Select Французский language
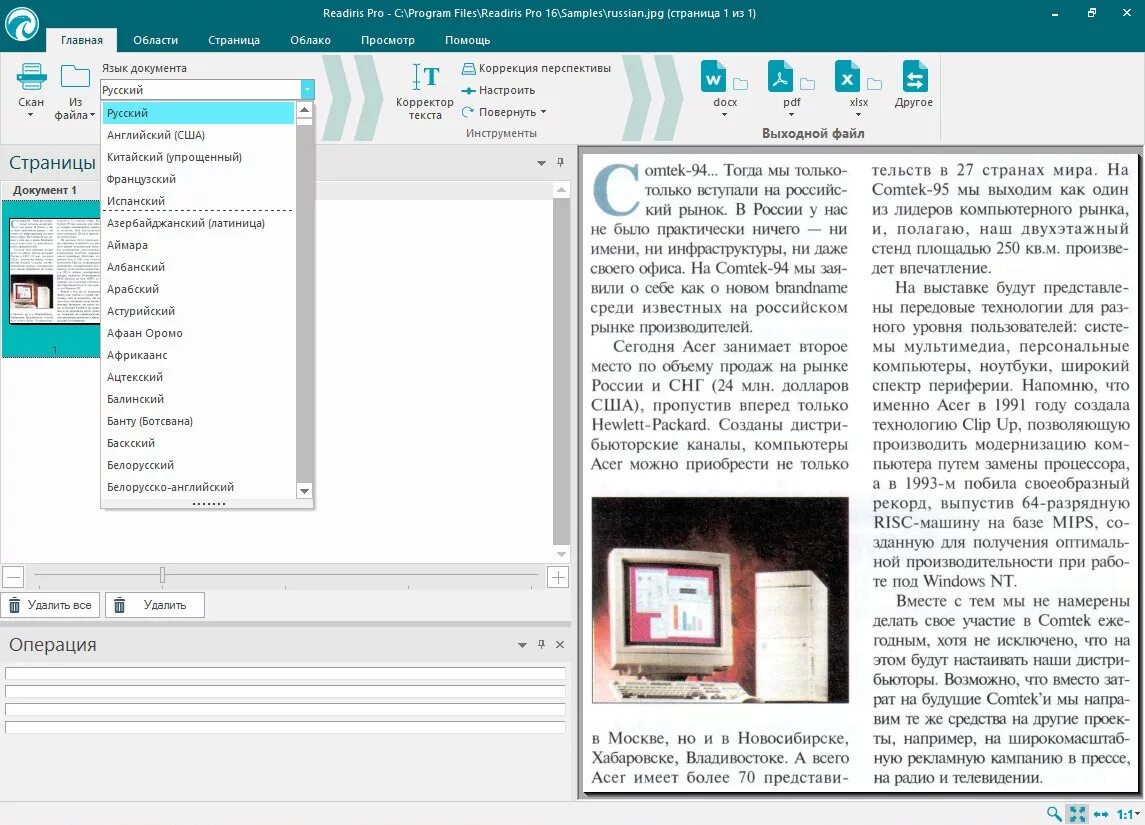 [198, 179]
